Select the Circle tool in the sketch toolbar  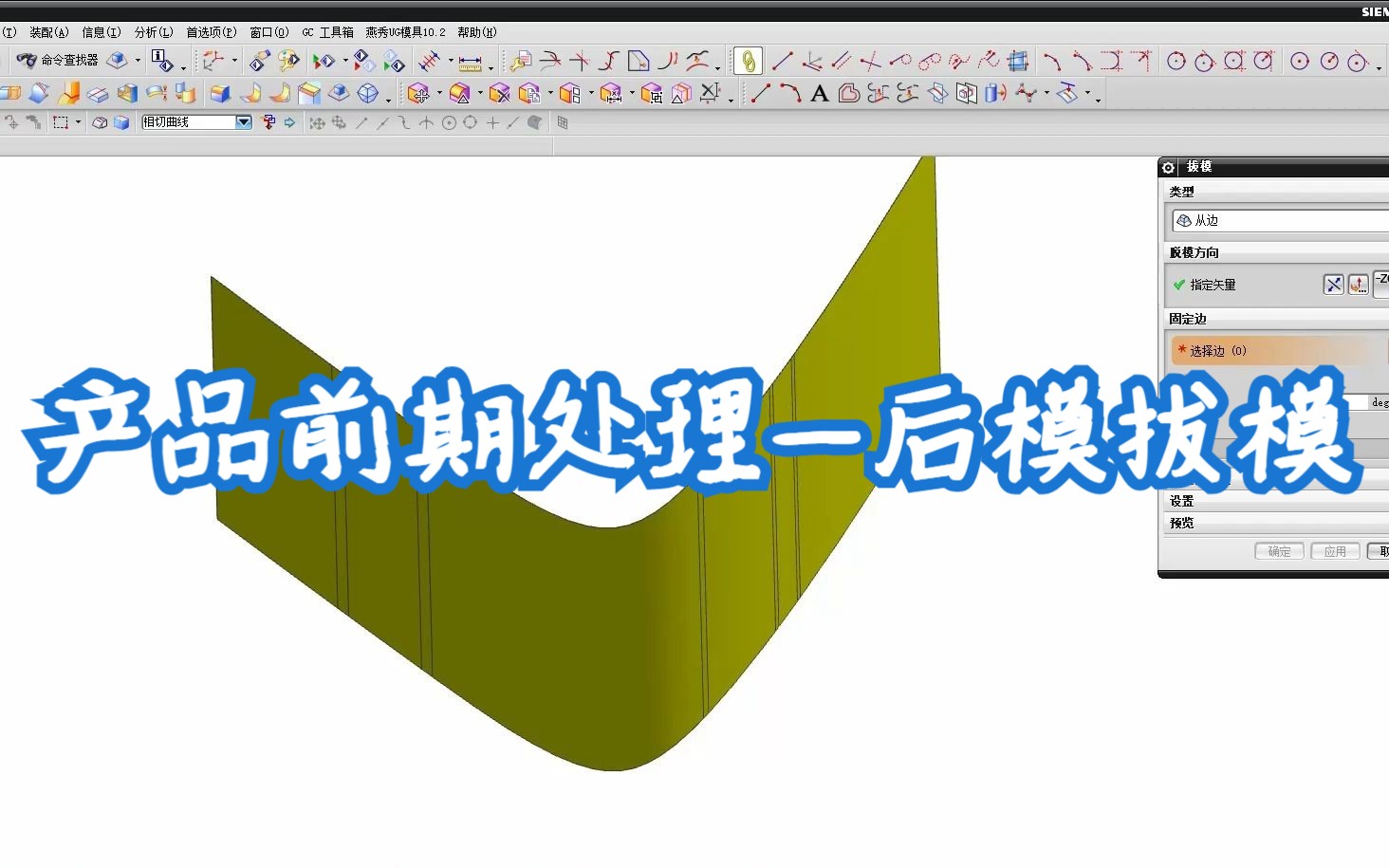tap(1177, 60)
